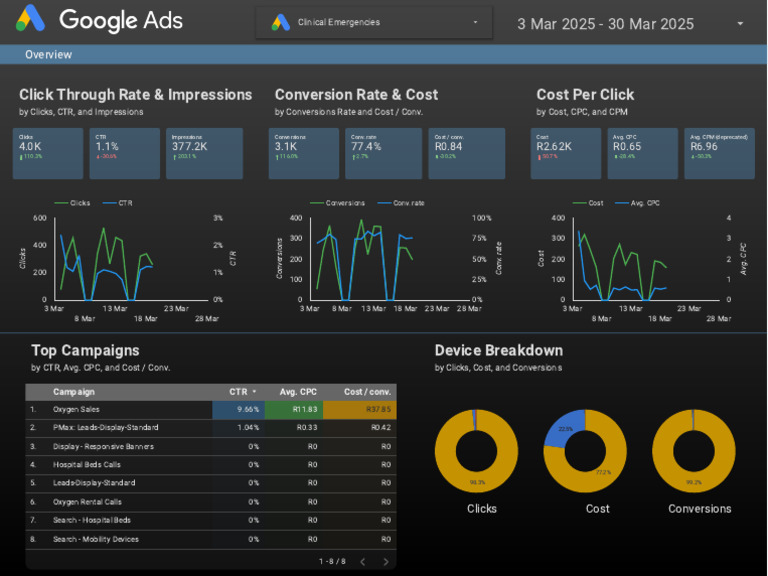Click the CTR column sort arrow
Image resolution: width=768 pixels, height=576 pixels.
(x=254, y=392)
